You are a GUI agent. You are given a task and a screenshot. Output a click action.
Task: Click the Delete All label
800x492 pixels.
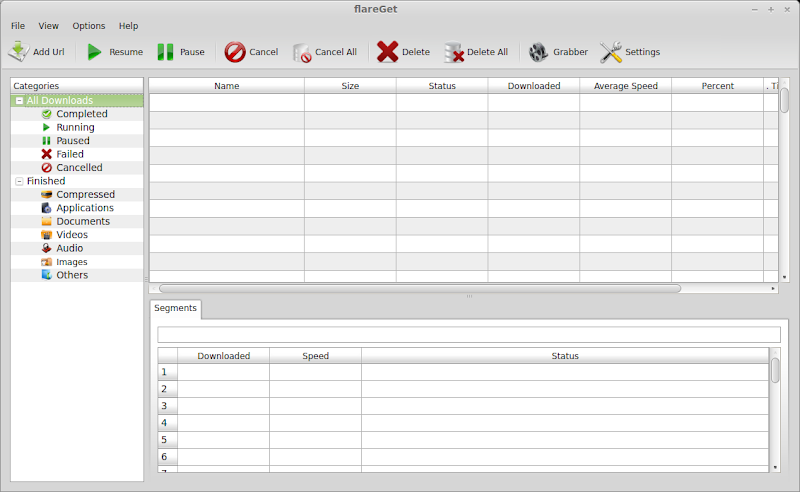(487, 52)
